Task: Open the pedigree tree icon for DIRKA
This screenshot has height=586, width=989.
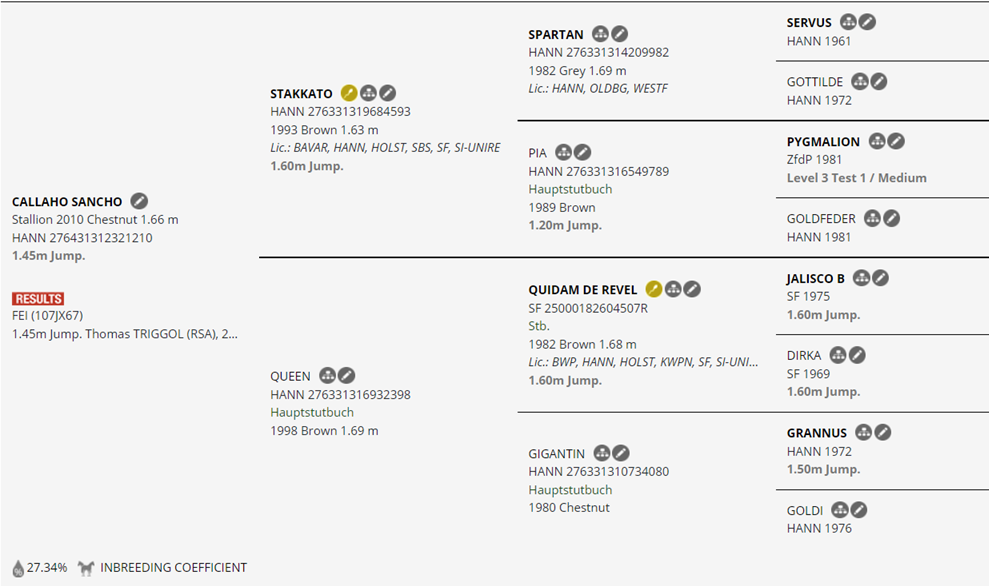Action: pos(838,355)
